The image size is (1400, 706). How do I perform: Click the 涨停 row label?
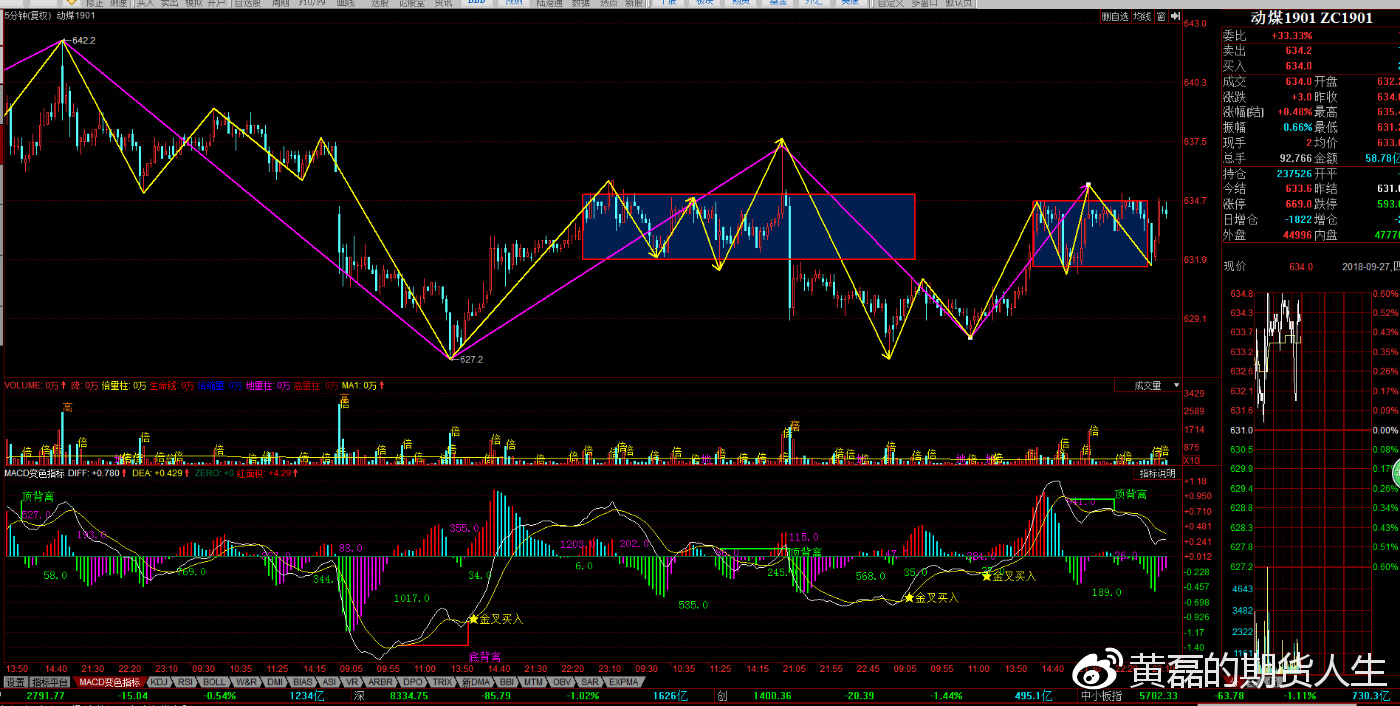[x=1234, y=203]
